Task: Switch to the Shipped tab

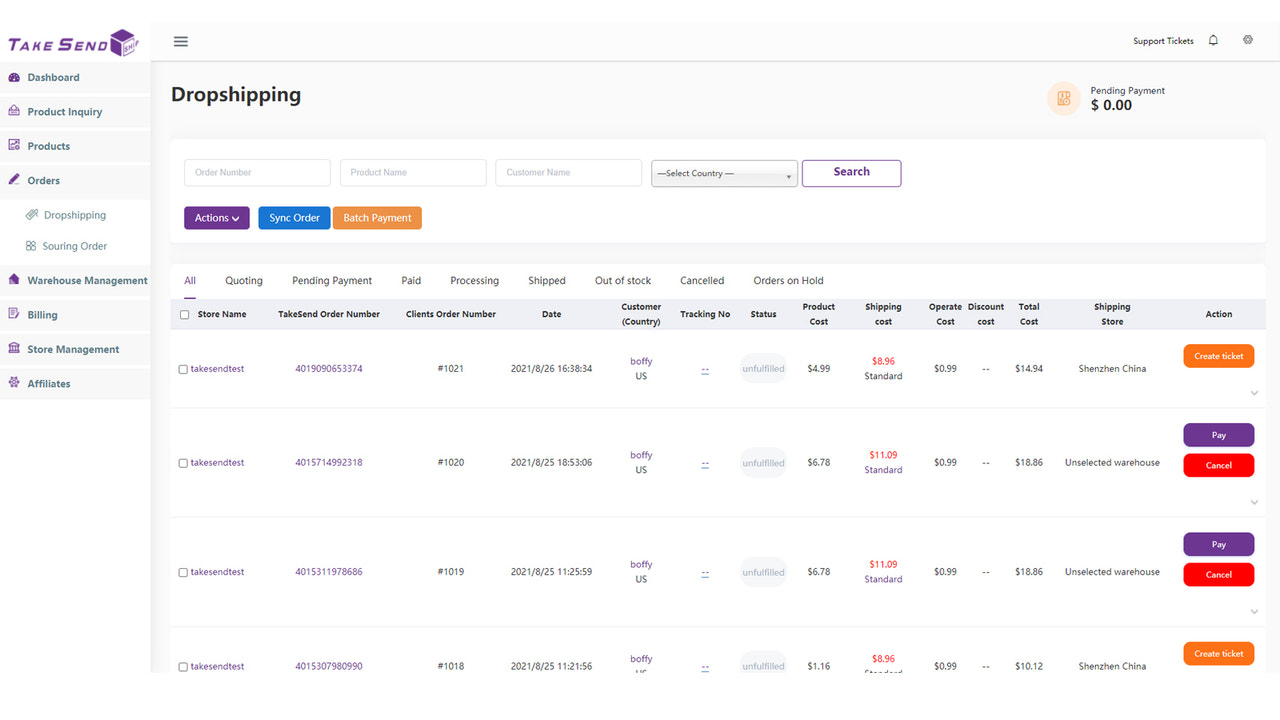Action: click(547, 281)
